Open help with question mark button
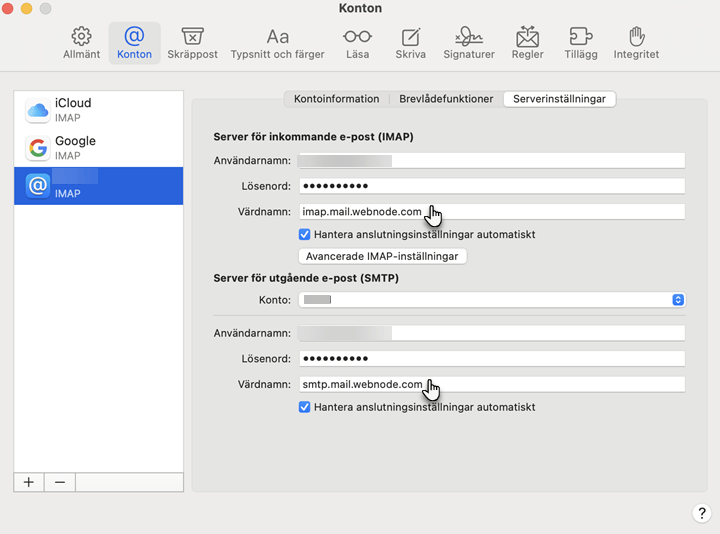 coord(702,513)
